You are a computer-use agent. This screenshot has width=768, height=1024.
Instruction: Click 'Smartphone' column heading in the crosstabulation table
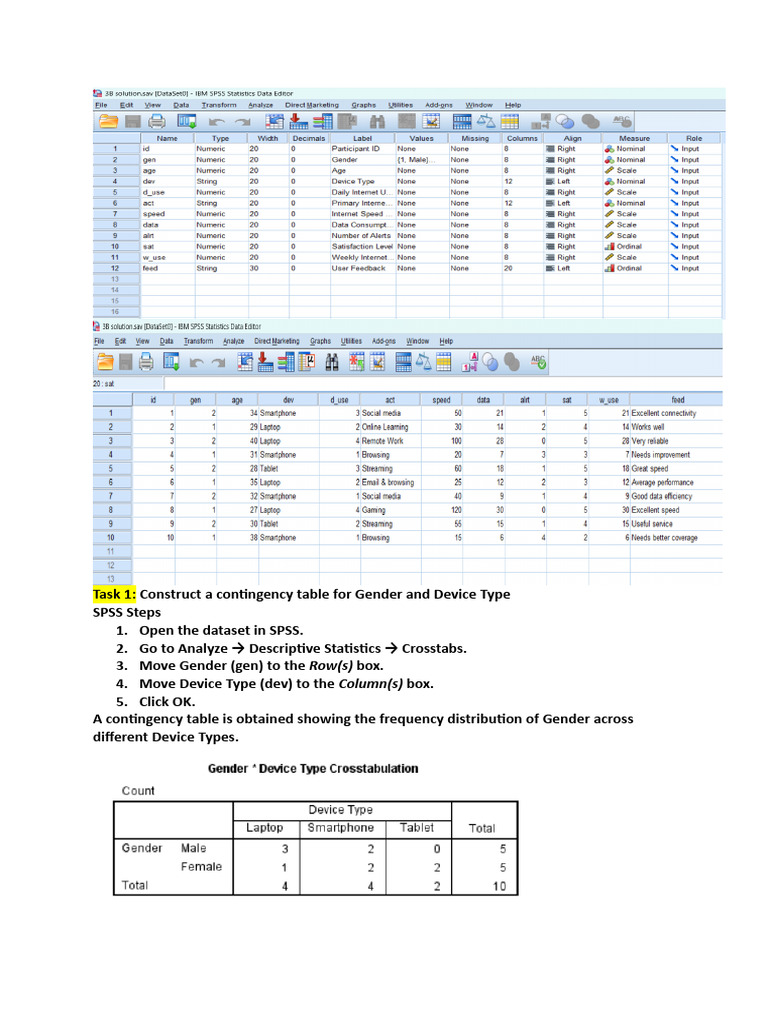pyautogui.click(x=341, y=827)
